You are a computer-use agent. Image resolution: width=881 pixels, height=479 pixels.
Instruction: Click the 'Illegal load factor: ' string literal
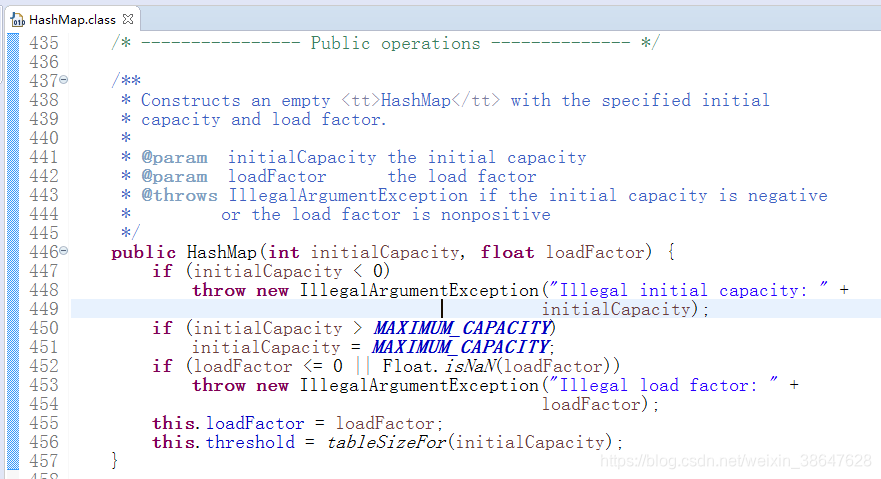pyautogui.click(x=664, y=385)
